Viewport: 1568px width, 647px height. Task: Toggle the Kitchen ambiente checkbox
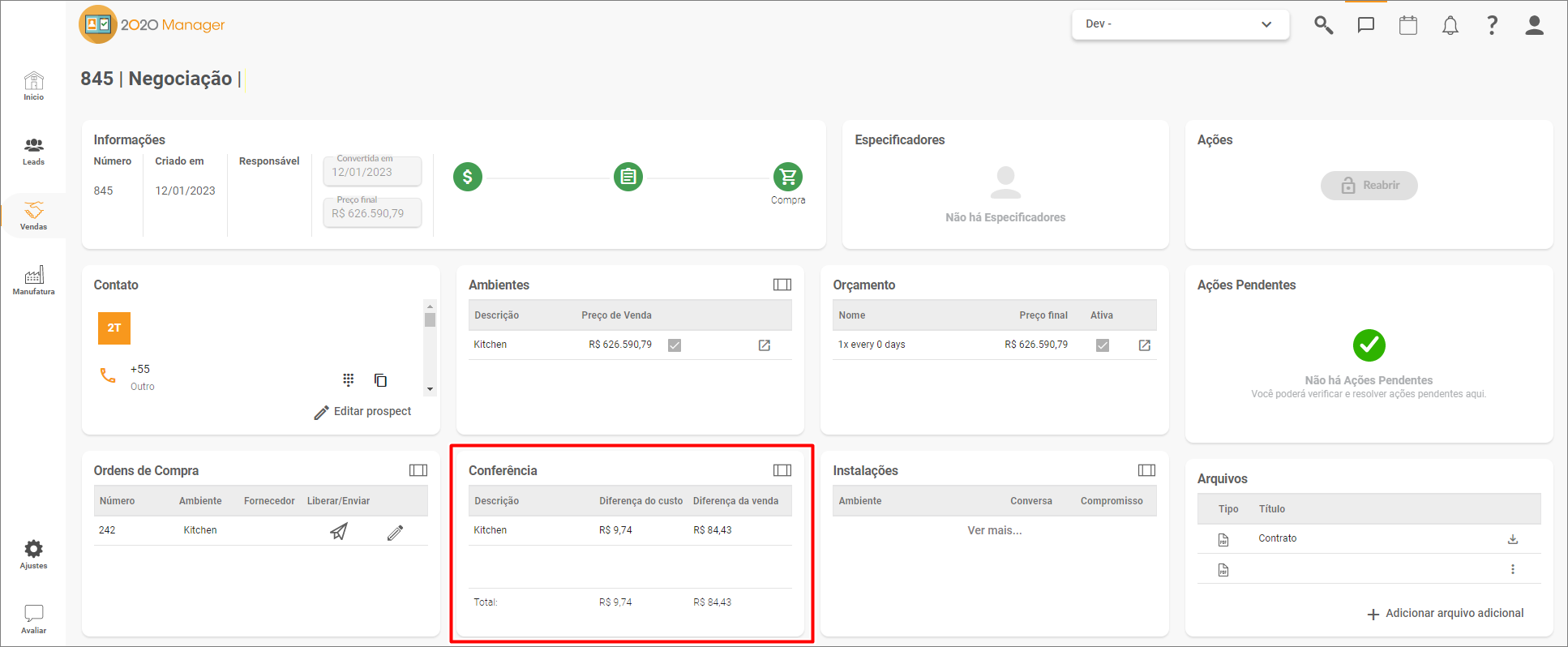pyautogui.click(x=675, y=345)
